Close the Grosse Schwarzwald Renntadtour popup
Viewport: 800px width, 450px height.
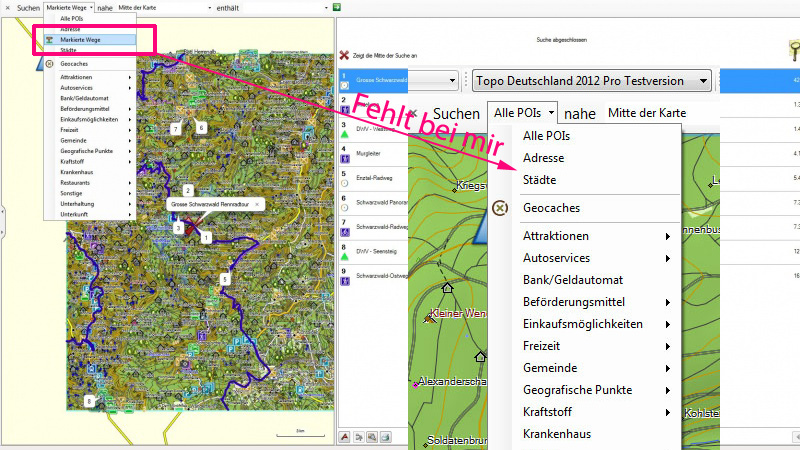[x=257, y=204]
